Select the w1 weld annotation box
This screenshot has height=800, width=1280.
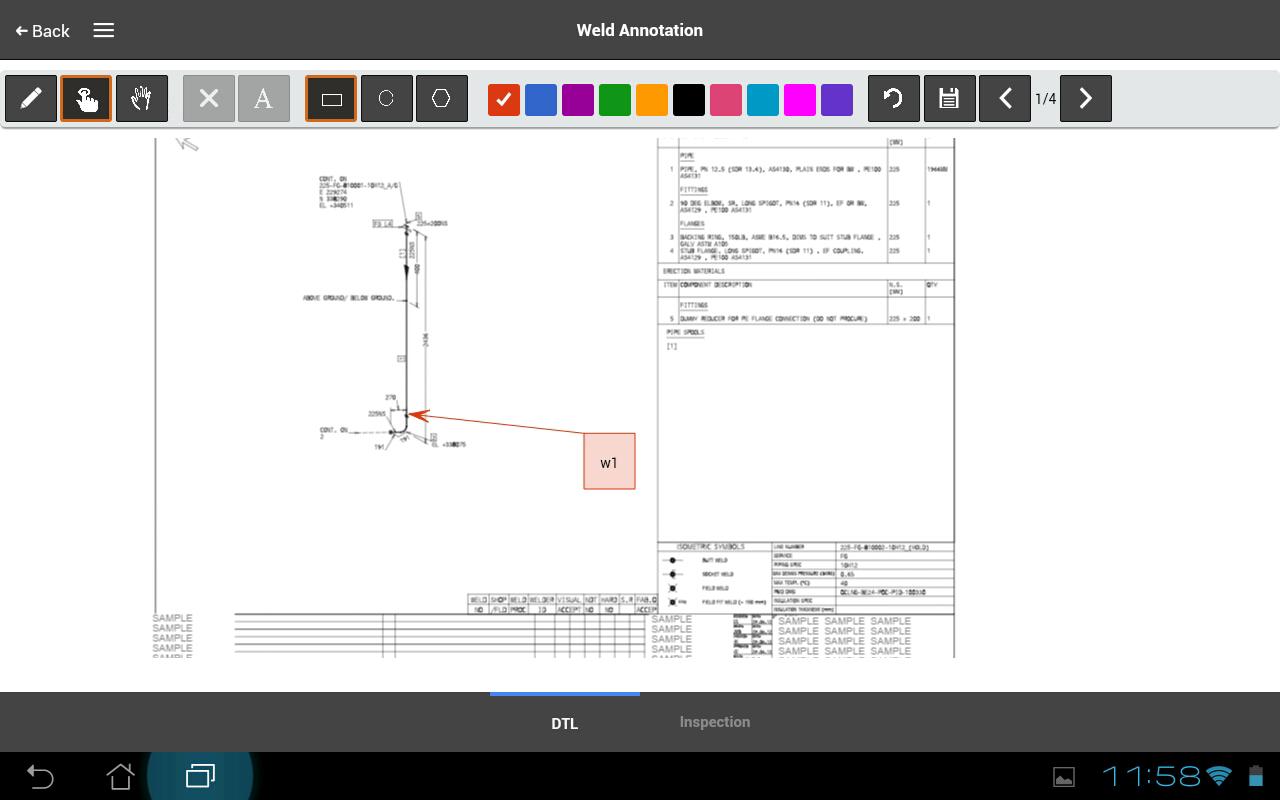pos(609,462)
